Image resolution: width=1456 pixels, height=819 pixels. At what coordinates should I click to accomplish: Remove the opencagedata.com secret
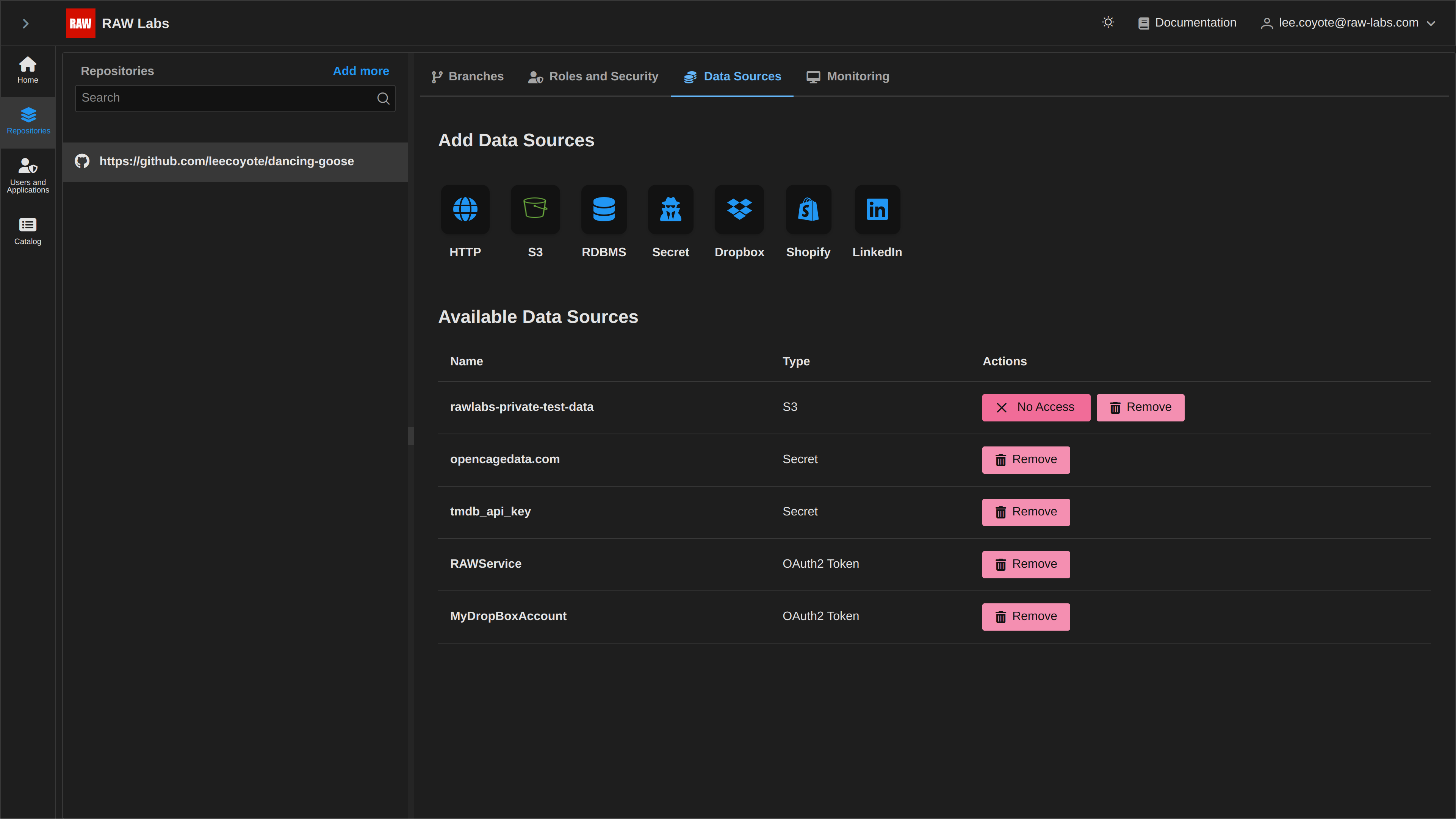click(1026, 460)
